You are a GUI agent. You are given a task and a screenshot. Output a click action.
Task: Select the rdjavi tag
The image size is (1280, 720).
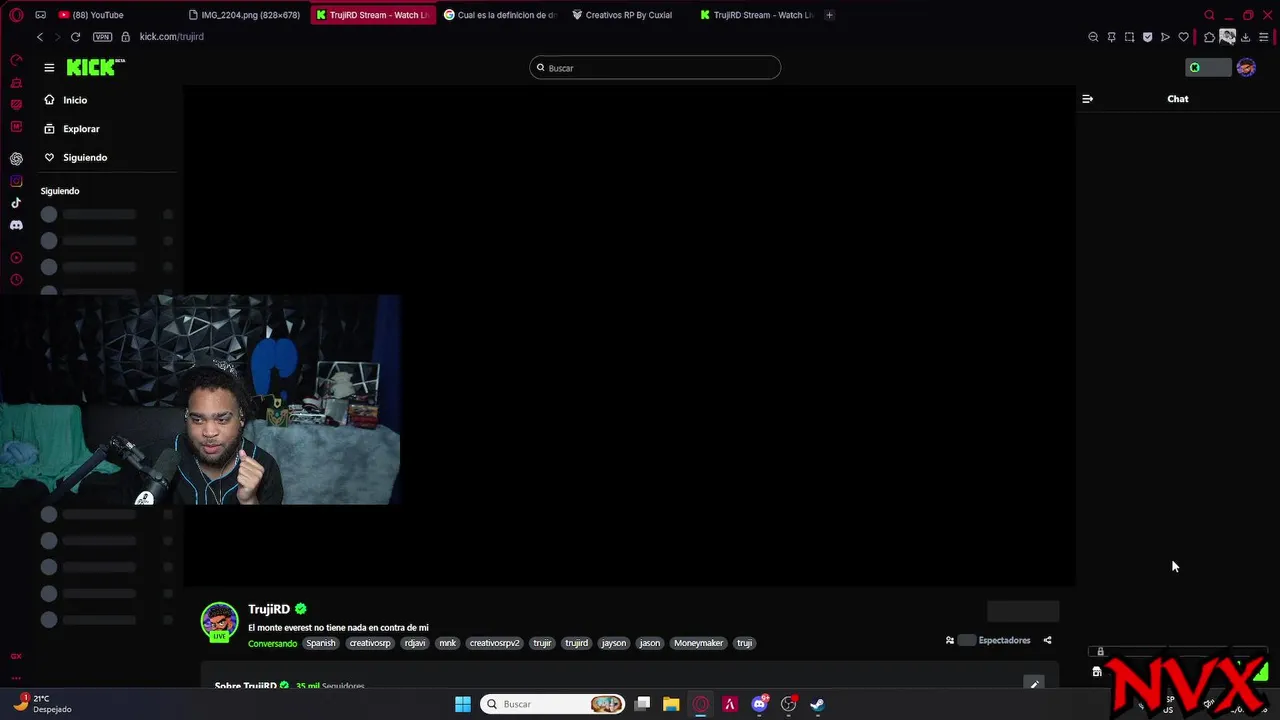[415, 643]
